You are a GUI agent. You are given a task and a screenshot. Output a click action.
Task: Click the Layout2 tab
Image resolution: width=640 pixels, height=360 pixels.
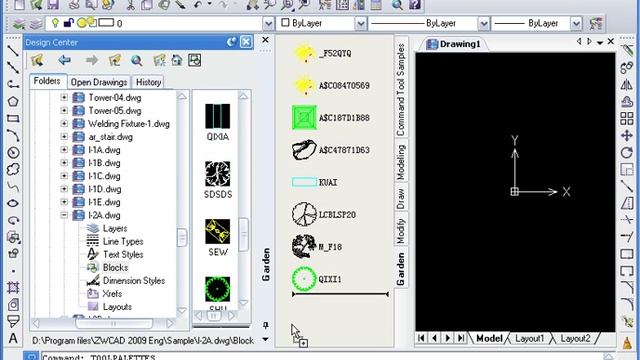tap(575, 338)
